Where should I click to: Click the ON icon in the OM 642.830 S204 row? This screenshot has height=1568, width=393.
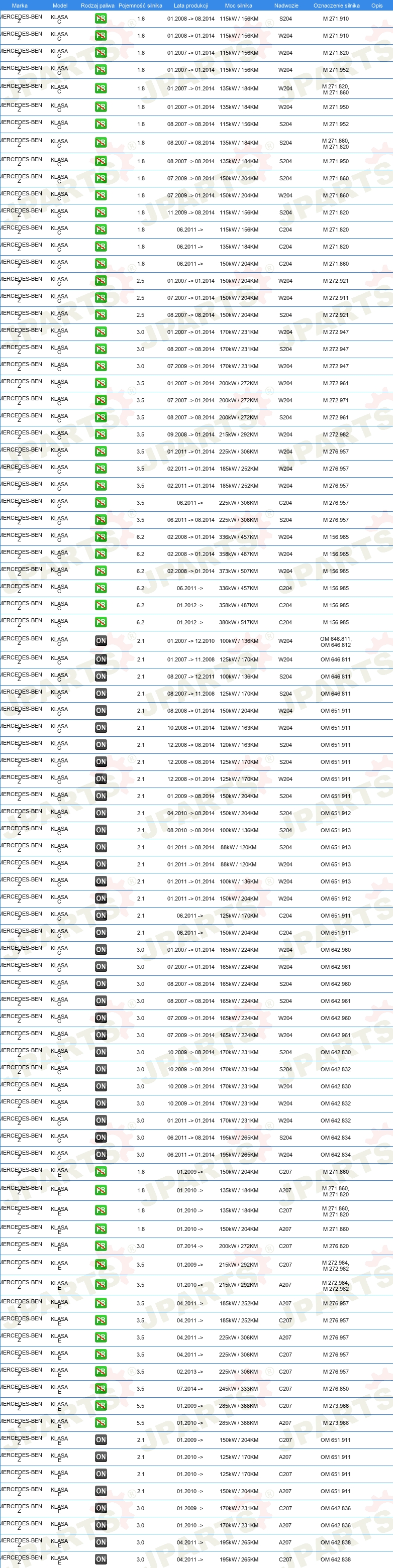(x=101, y=1052)
